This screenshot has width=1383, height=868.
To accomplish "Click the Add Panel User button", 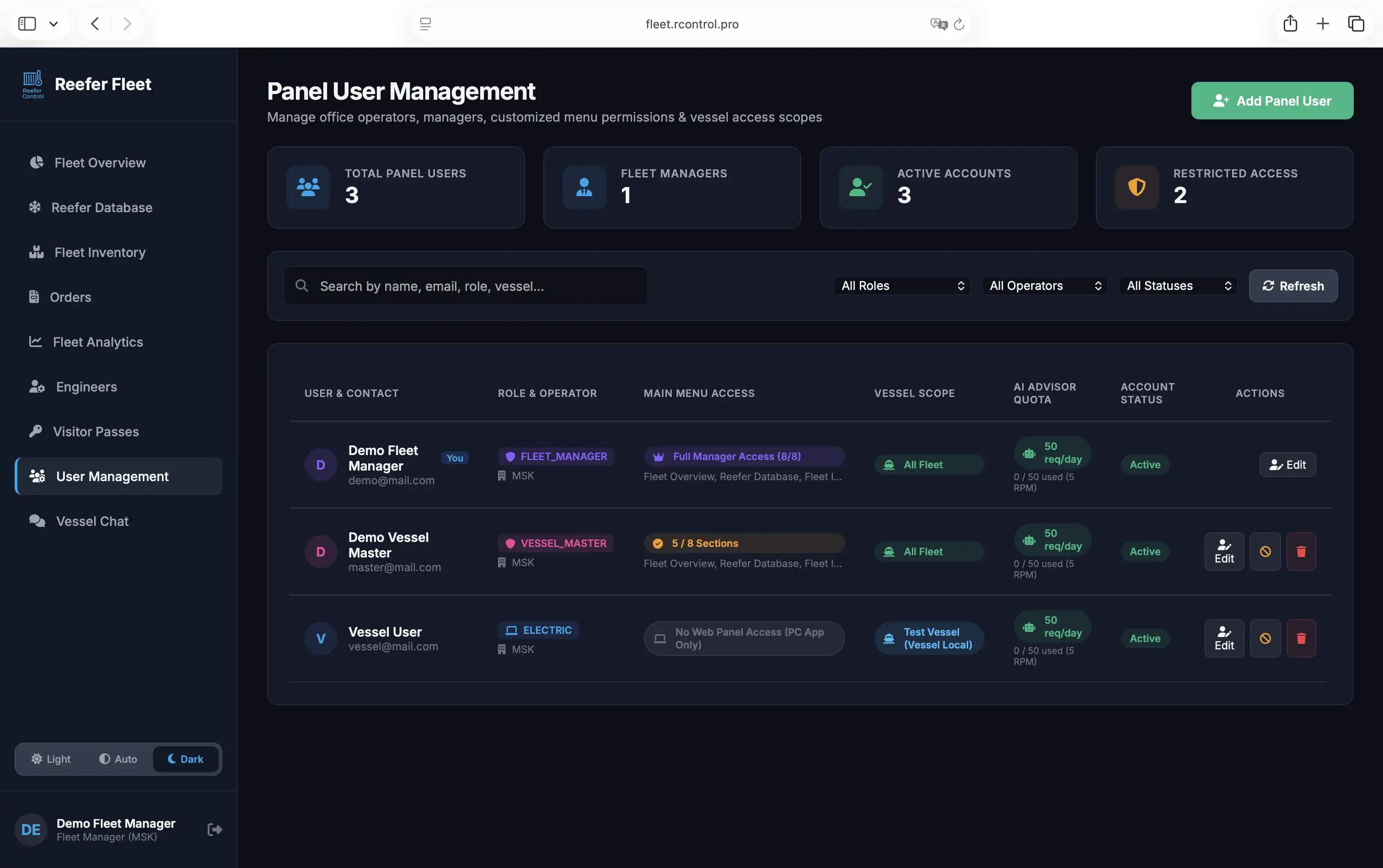I will 1271,101.
